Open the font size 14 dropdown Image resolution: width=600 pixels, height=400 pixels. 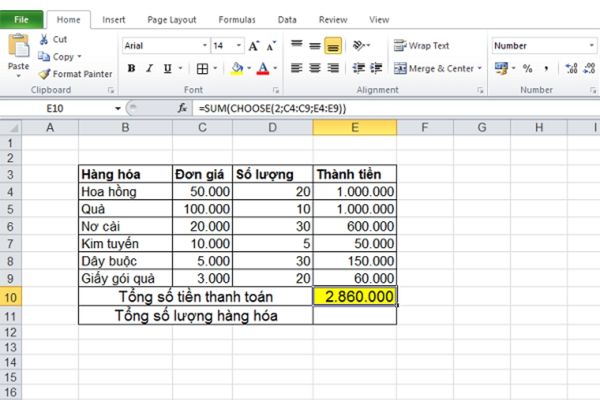pyautogui.click(x=239, y=46)
